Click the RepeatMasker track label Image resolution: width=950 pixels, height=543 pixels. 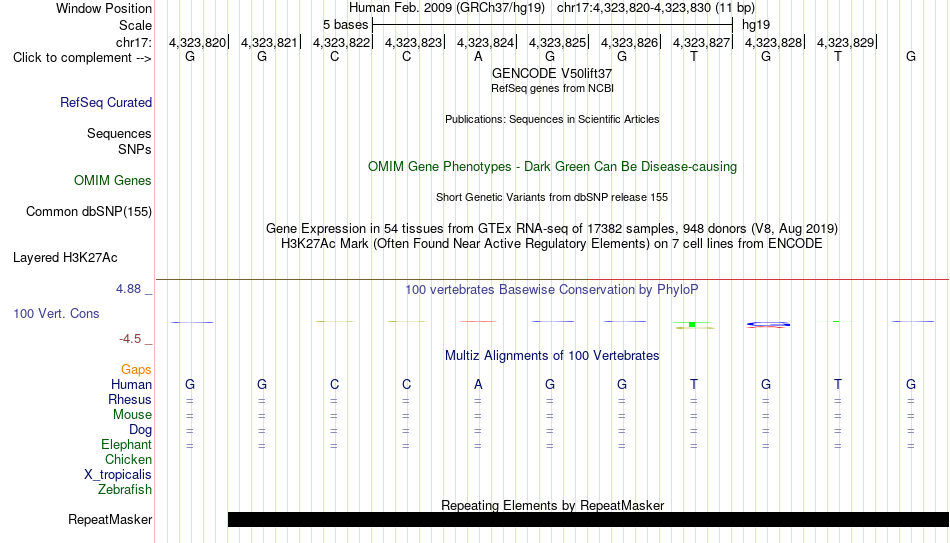point(110,519)
